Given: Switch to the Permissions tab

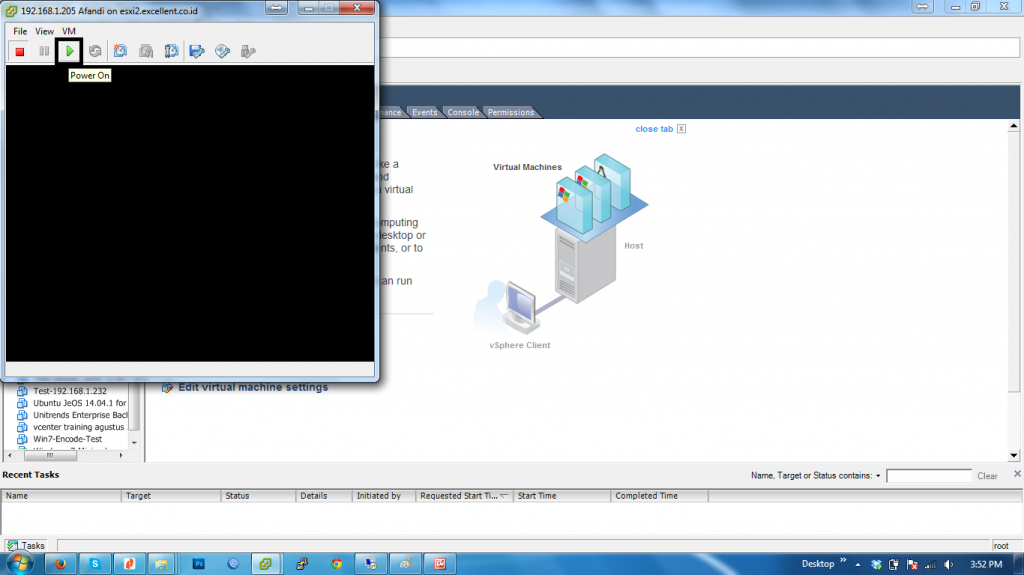Looking at the screenshot, I should tap(511, 112).
